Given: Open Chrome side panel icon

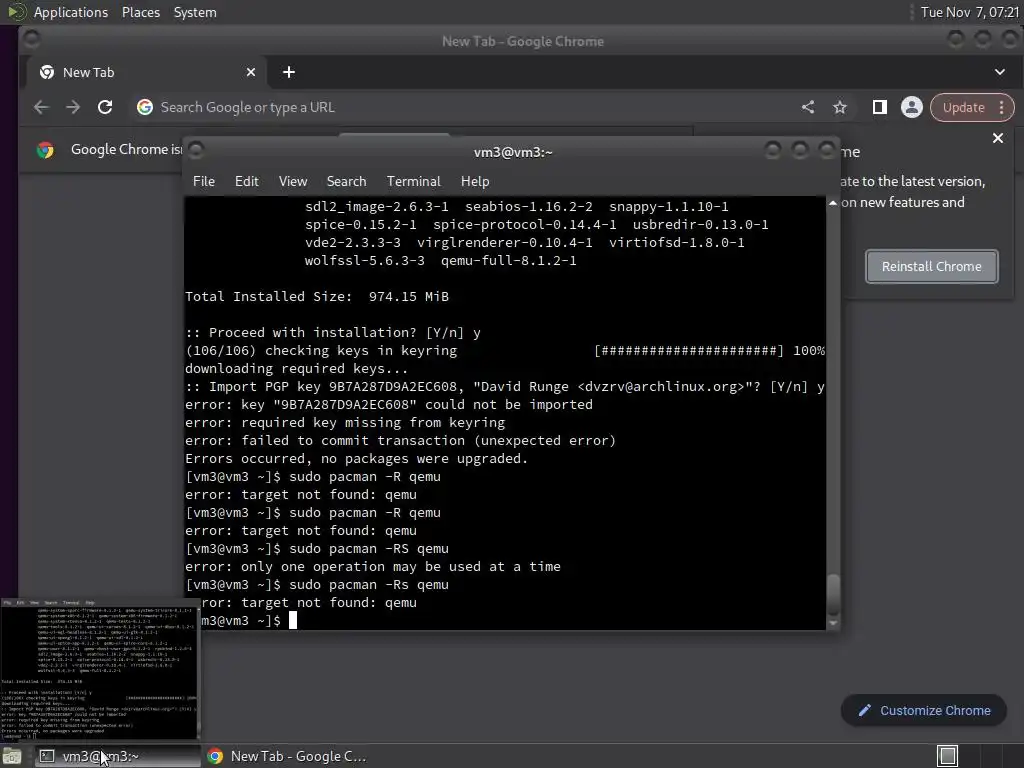Looking at the screenshot, I should pyautogui.click(x=880, y=107).
